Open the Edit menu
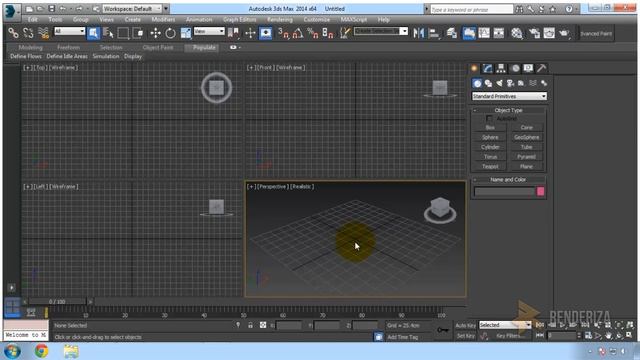 pos(33,19)
